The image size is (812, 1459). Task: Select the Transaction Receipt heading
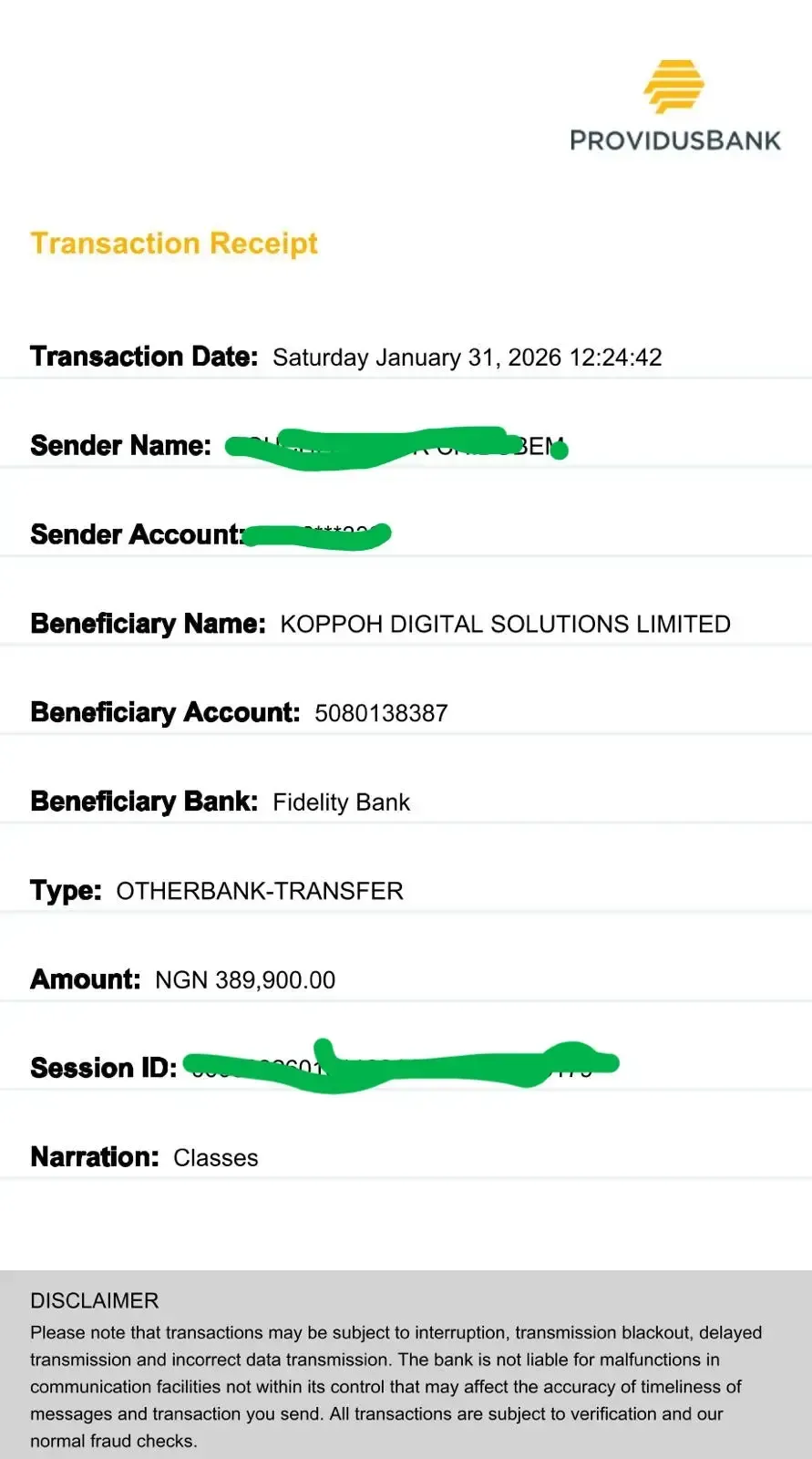174,243
